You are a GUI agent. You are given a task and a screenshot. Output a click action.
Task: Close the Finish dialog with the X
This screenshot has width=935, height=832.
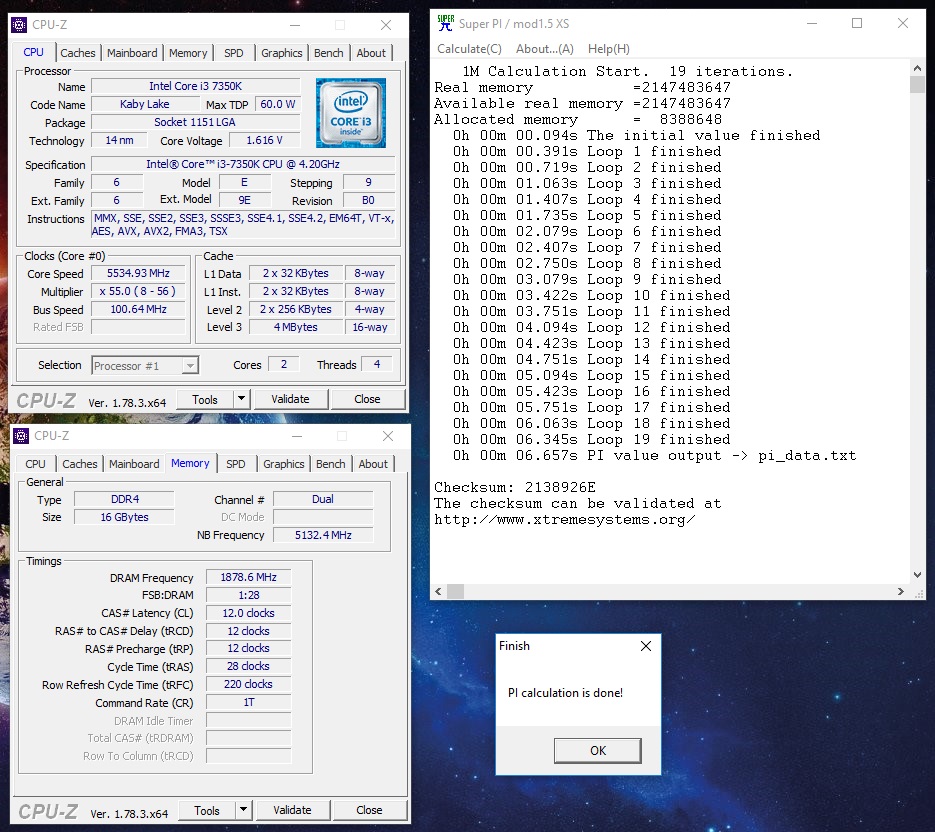(x=646, y=646)
